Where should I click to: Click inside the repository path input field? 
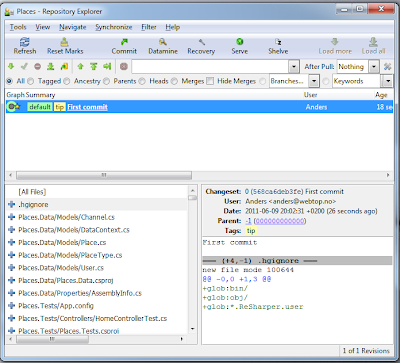click(x=211, y=66)
